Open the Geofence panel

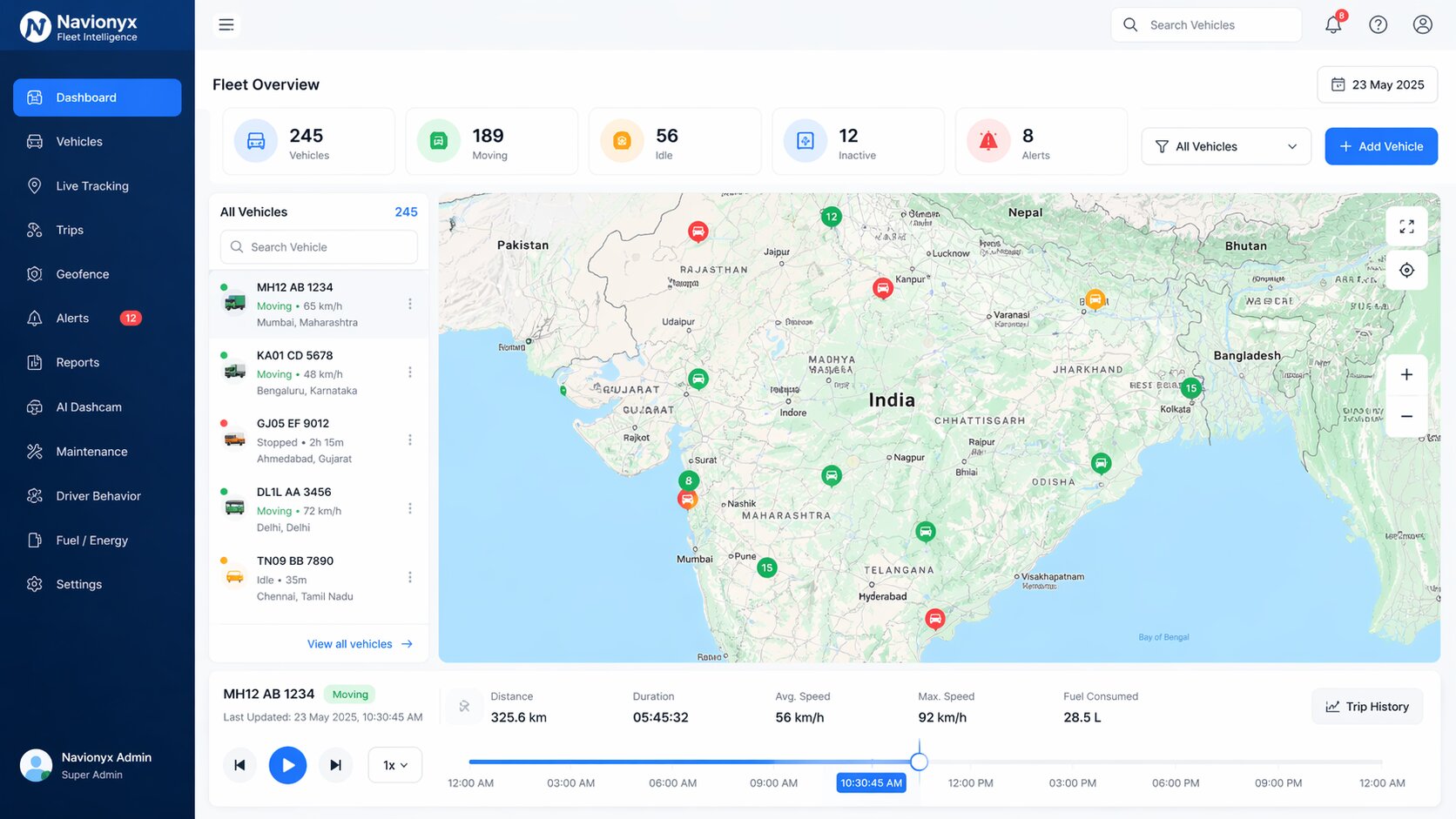coord(82,273)
